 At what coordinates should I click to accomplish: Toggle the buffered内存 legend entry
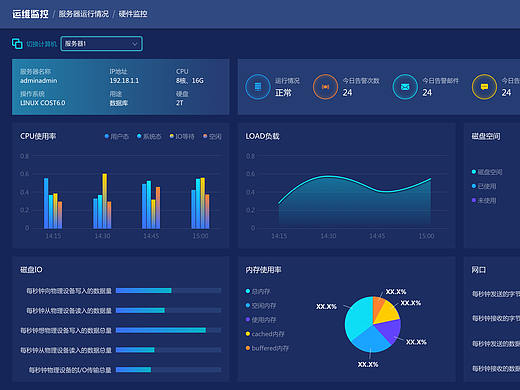[267, 348]
